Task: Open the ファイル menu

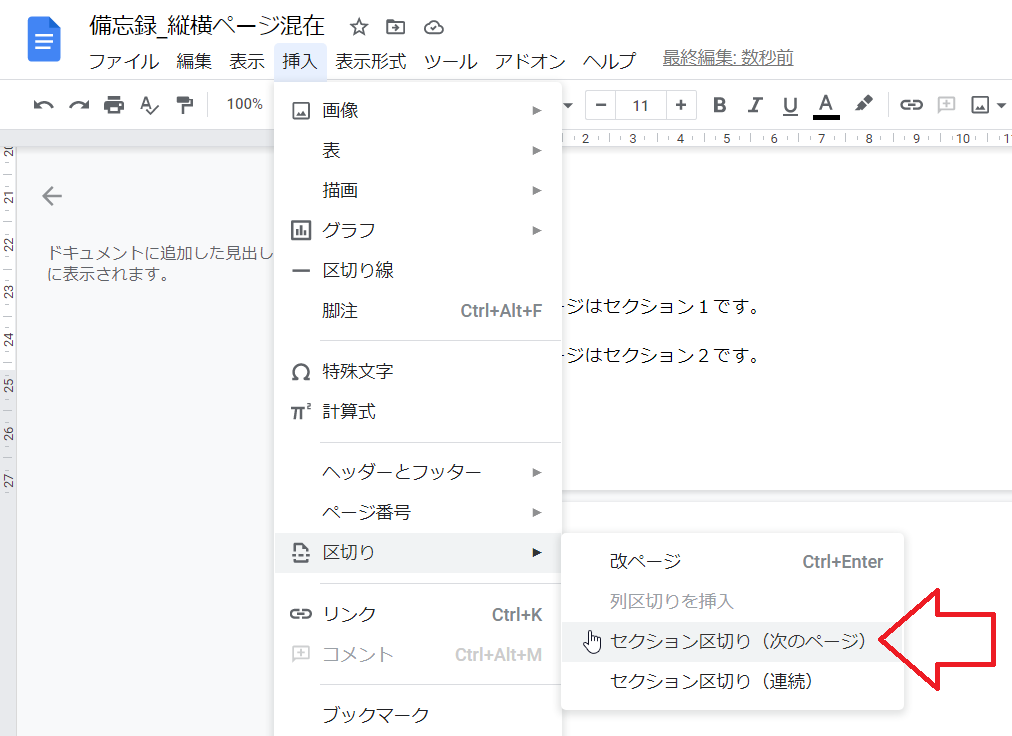Action: tap(124, 61)
